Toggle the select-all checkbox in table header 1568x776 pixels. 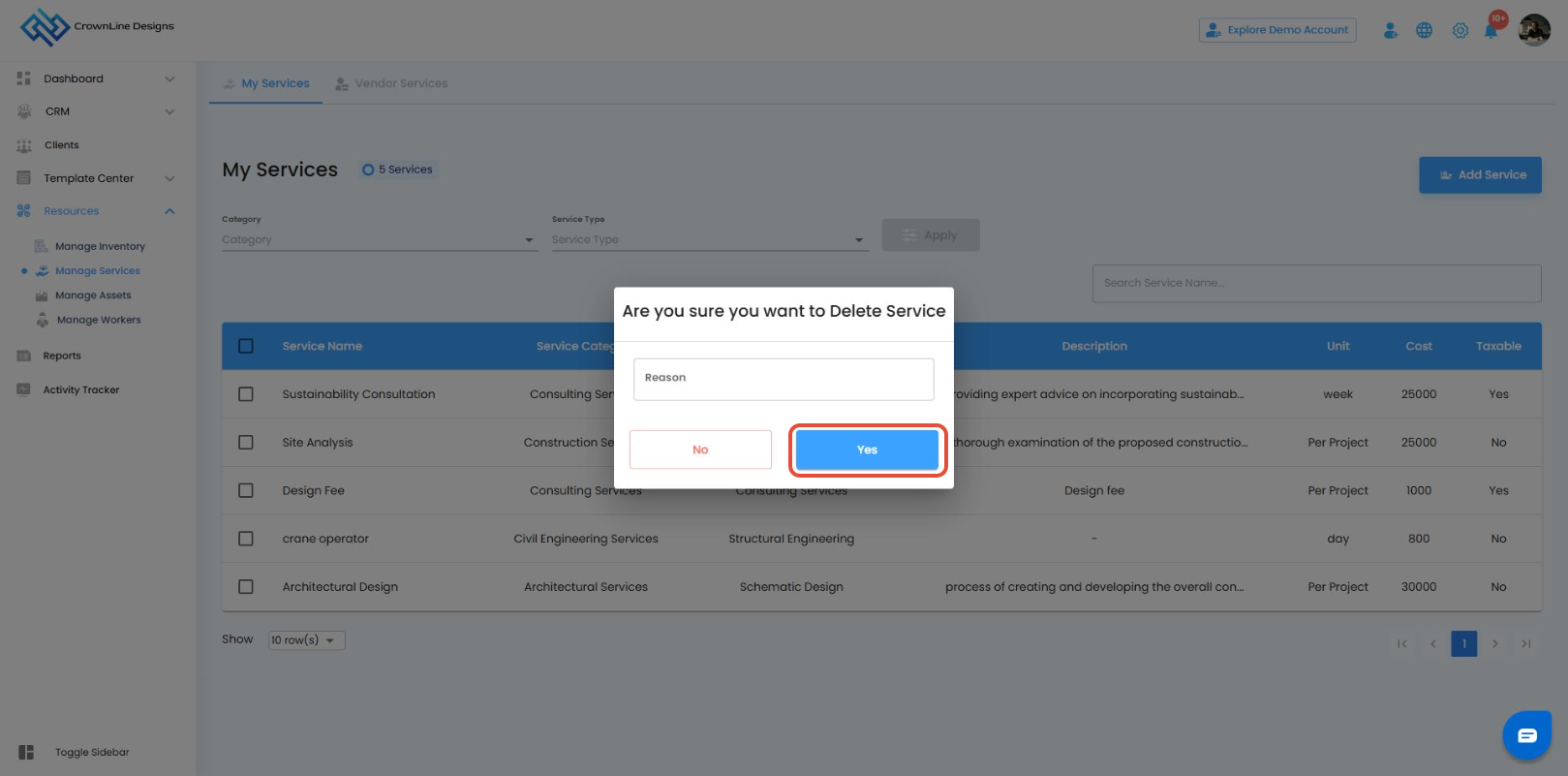[x=246, y=346]
